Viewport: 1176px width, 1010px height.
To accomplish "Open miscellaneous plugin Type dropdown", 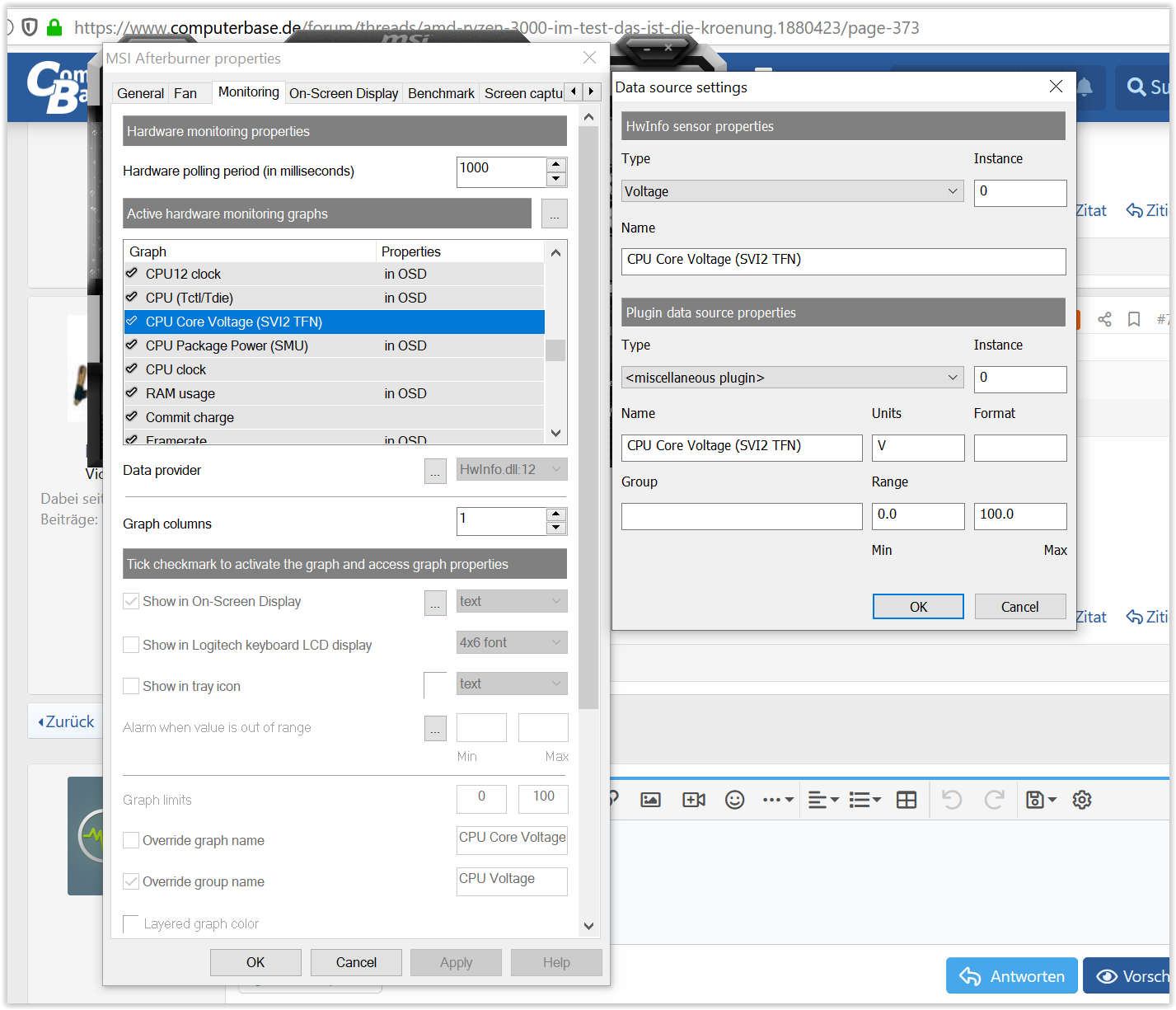I will (793, 378).
